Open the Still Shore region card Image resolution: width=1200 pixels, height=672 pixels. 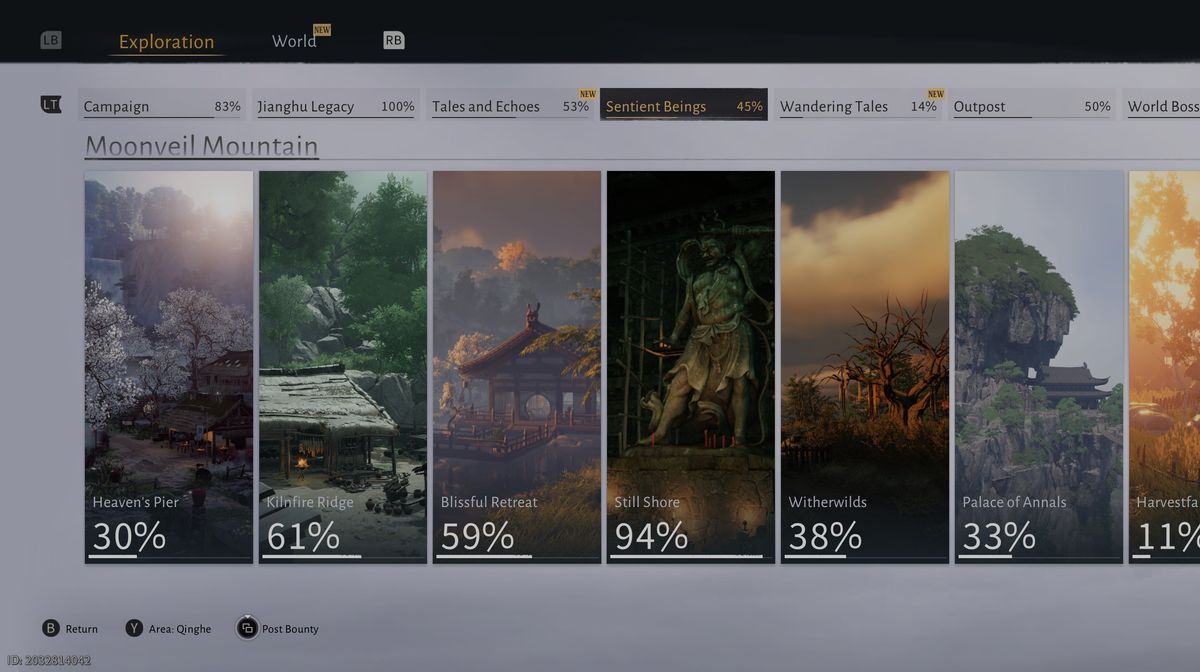point(691,367)
